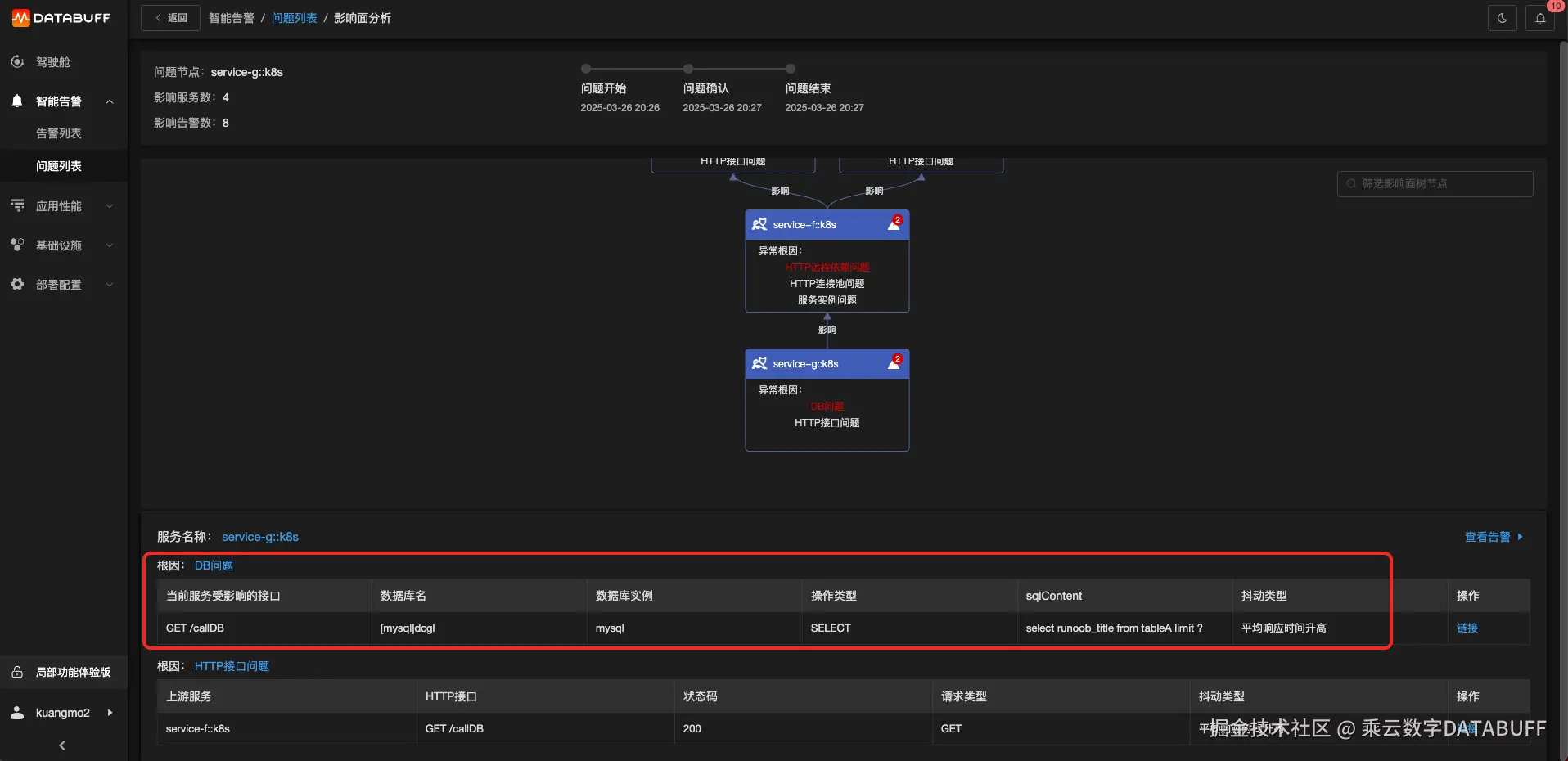1568x761 pixels.
Task: Click the 问题节点 service-g::k8s value
Action: click(x=247, y=72)
